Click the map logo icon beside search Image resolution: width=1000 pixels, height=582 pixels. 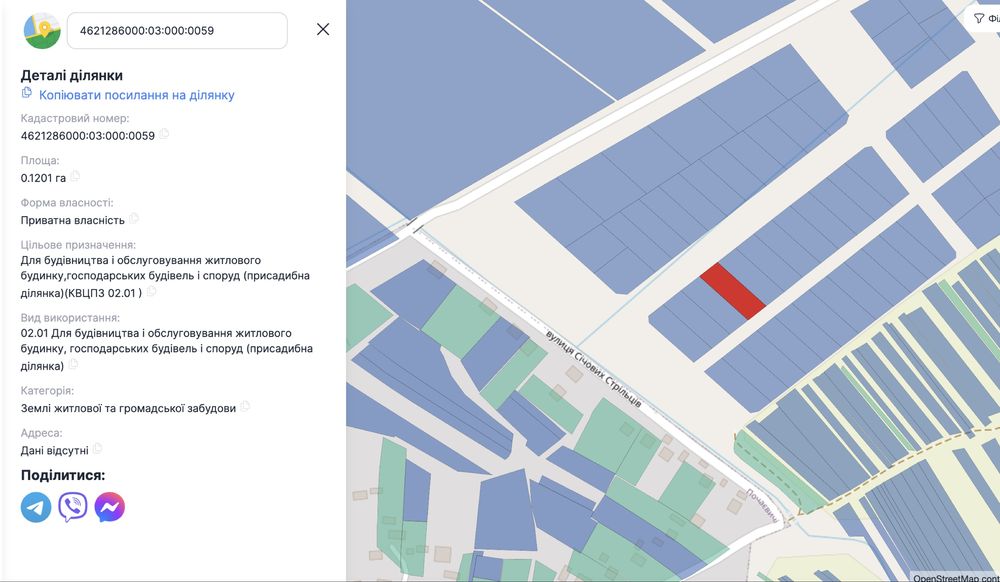click(x=42, y=30)
